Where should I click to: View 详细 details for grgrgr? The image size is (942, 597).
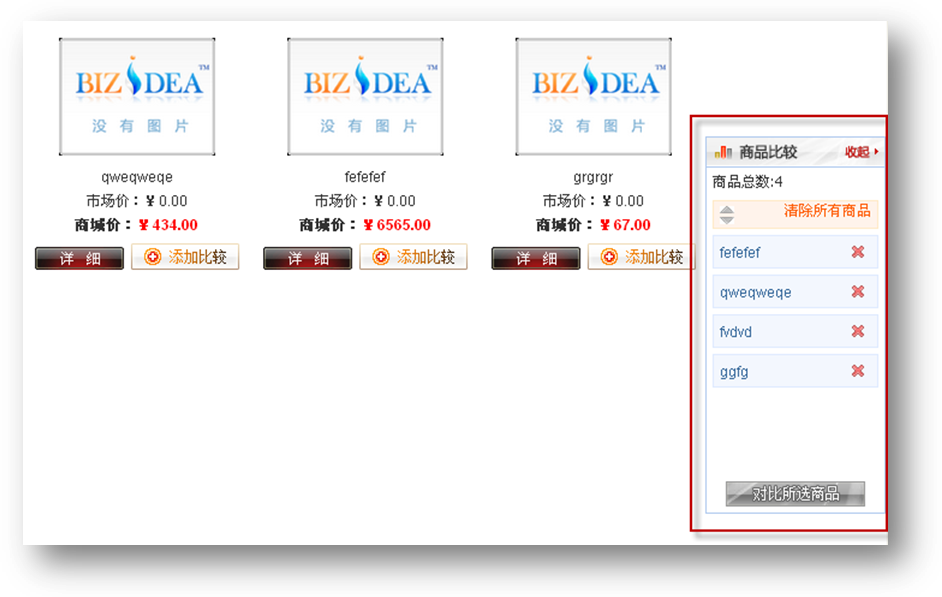coord(536,258)
